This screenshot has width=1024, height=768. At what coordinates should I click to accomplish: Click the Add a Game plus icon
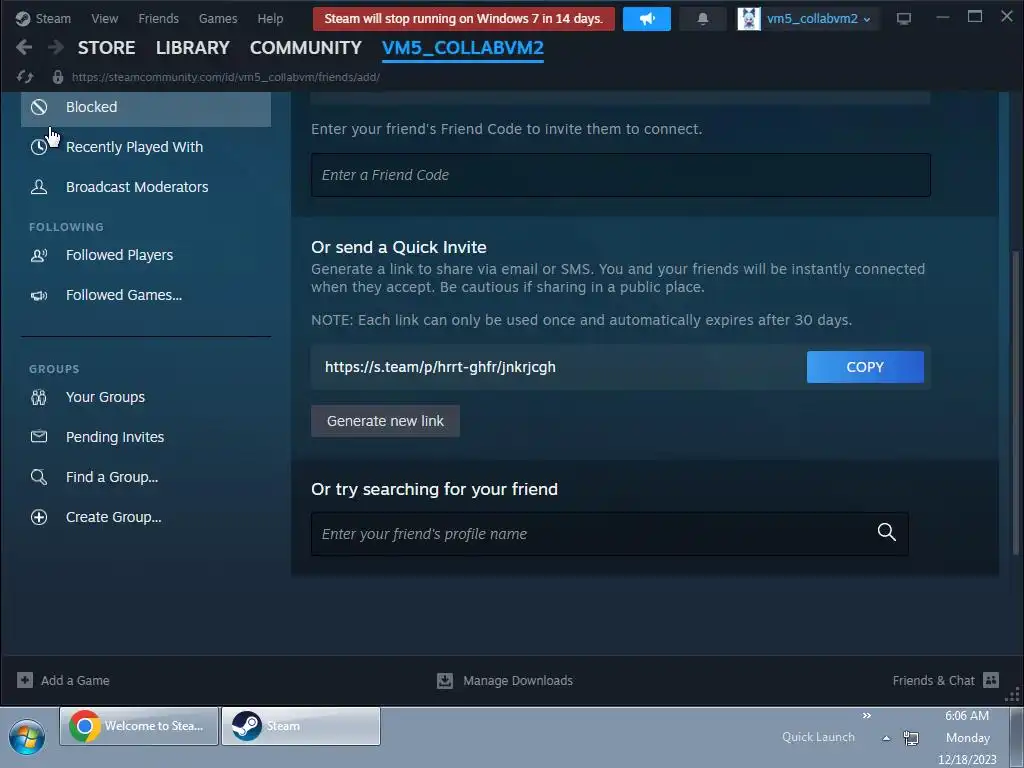point(25,680)
